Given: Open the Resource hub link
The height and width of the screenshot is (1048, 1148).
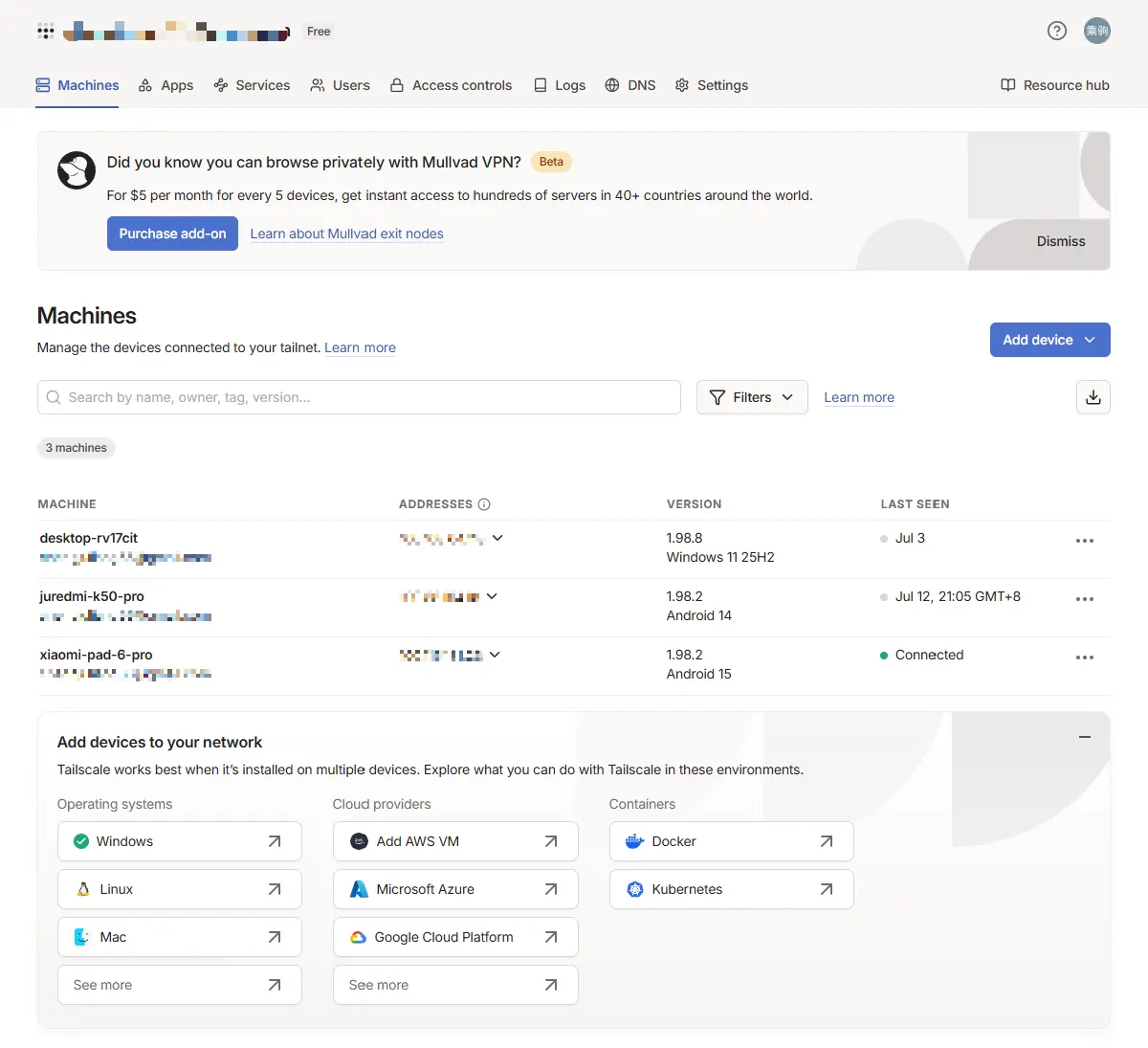Looking at the screenshot, I should click(1055, 85).
